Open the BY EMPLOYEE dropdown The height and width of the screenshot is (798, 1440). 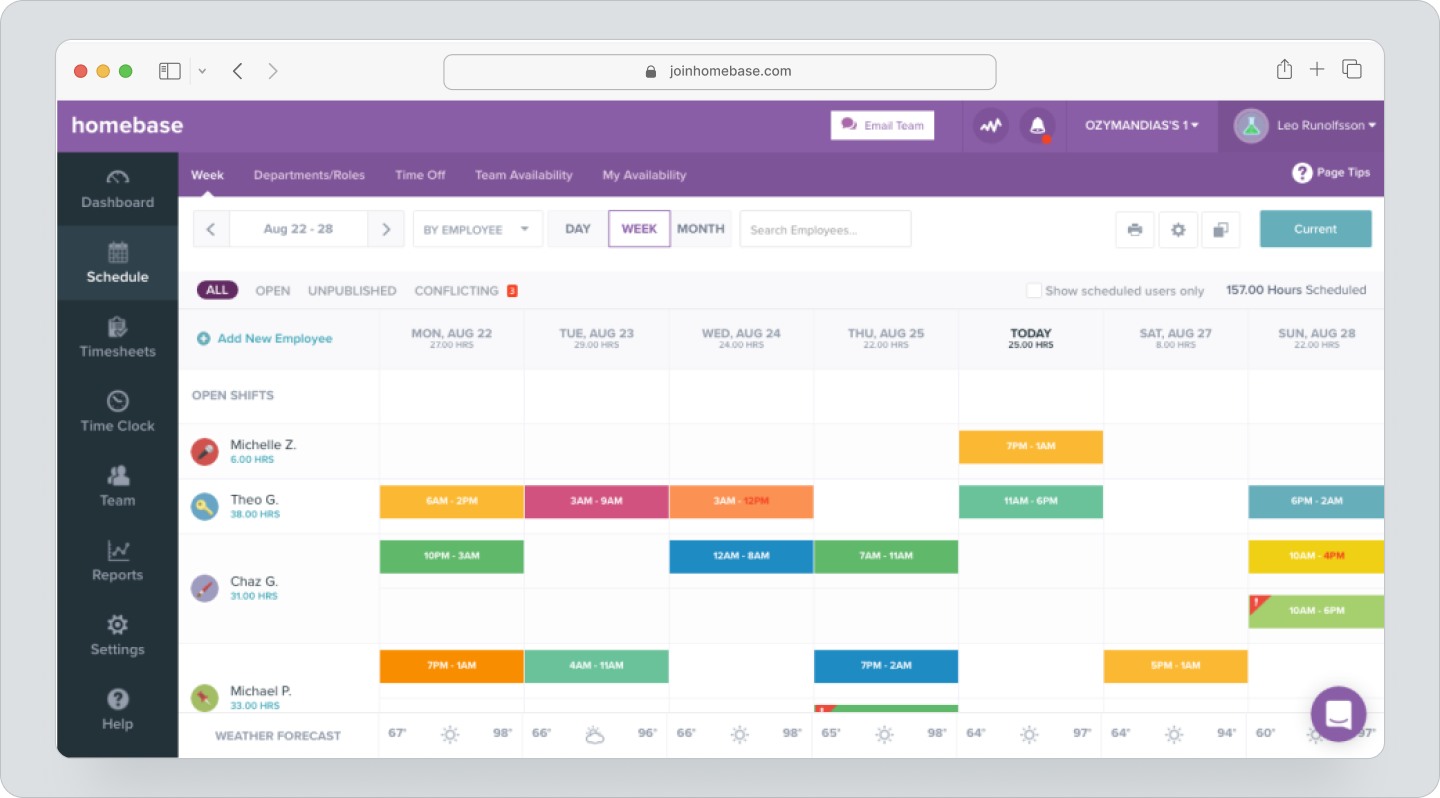(477, 228)
